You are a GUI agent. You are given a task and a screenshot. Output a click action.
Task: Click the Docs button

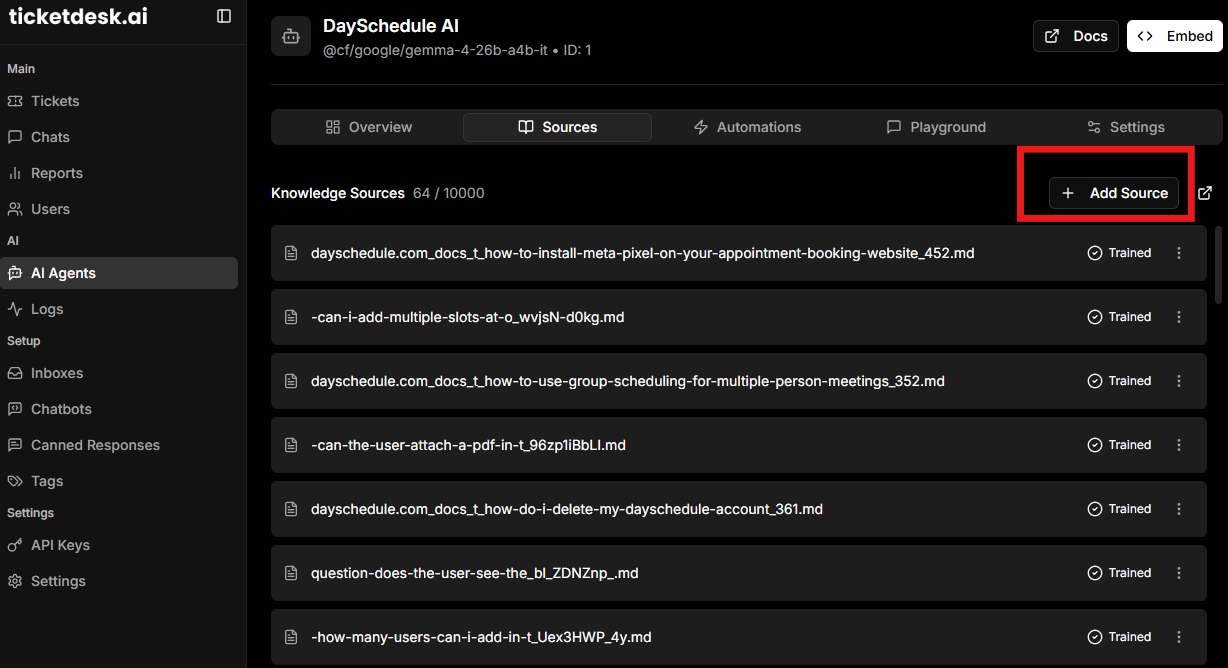[1076, 36]
